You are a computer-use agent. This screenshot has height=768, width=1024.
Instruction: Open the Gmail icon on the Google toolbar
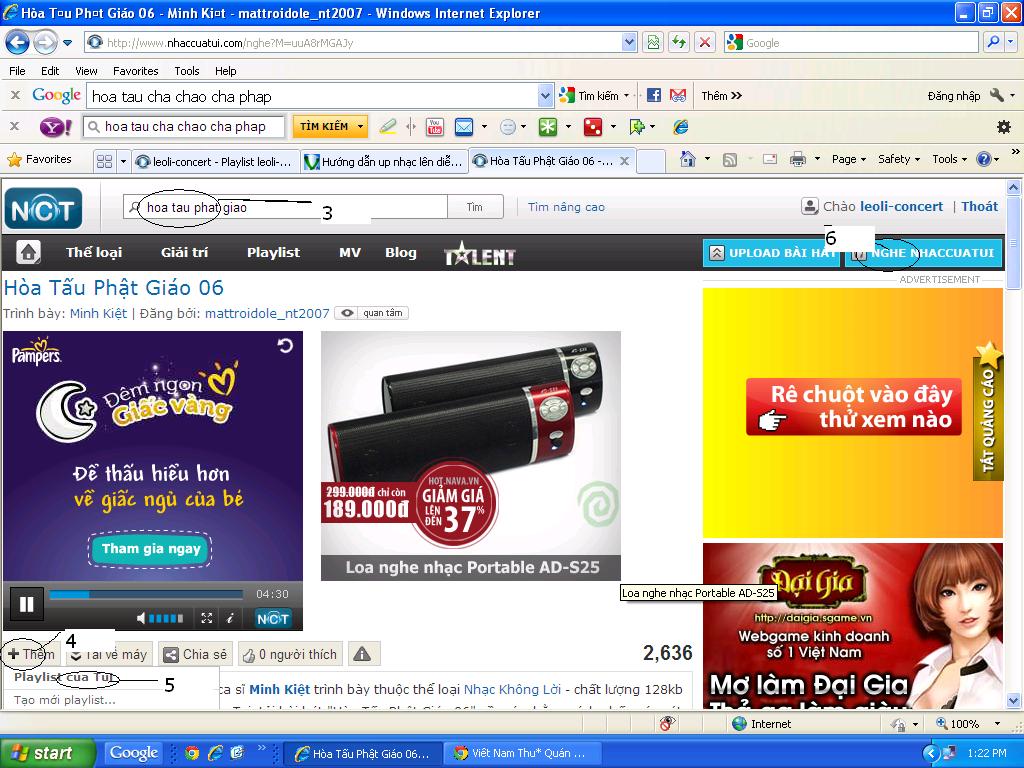pyautogui.click(x=678, y=95)
